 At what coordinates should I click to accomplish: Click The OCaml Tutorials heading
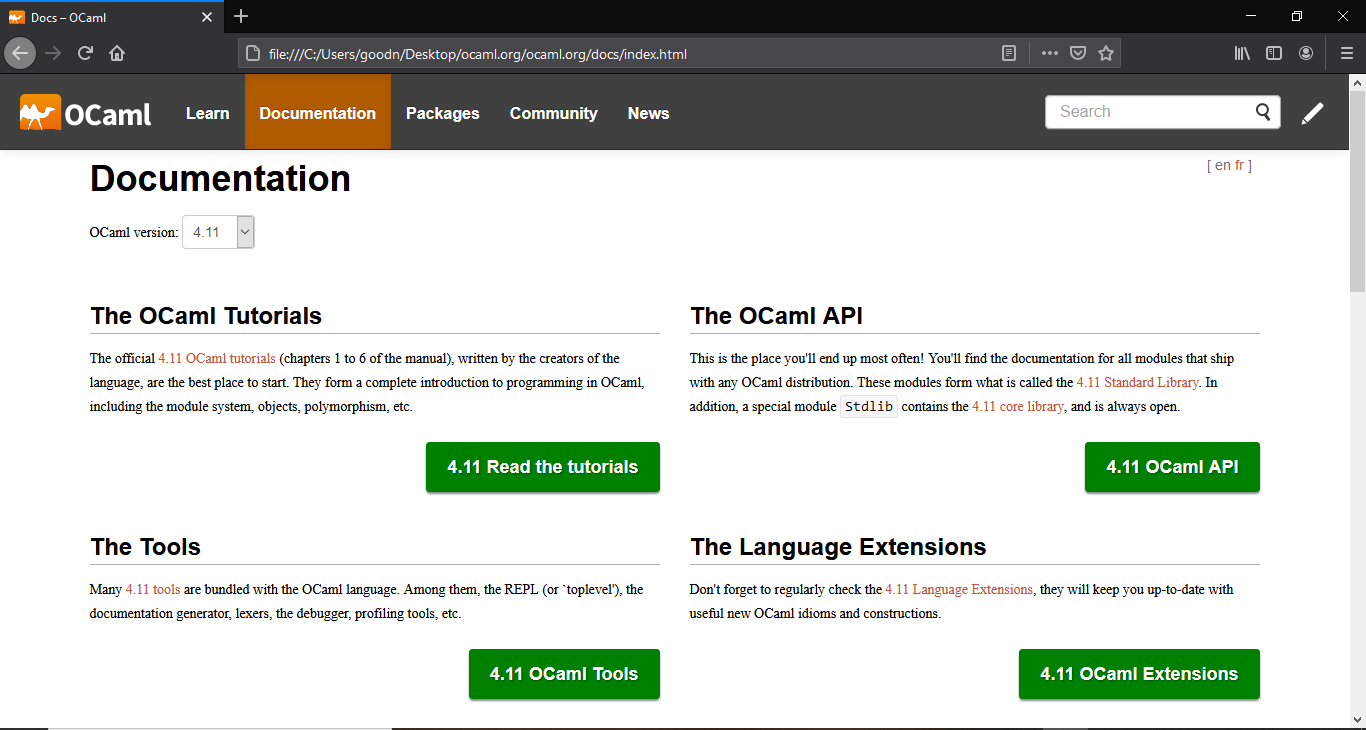tap(206, 316)
